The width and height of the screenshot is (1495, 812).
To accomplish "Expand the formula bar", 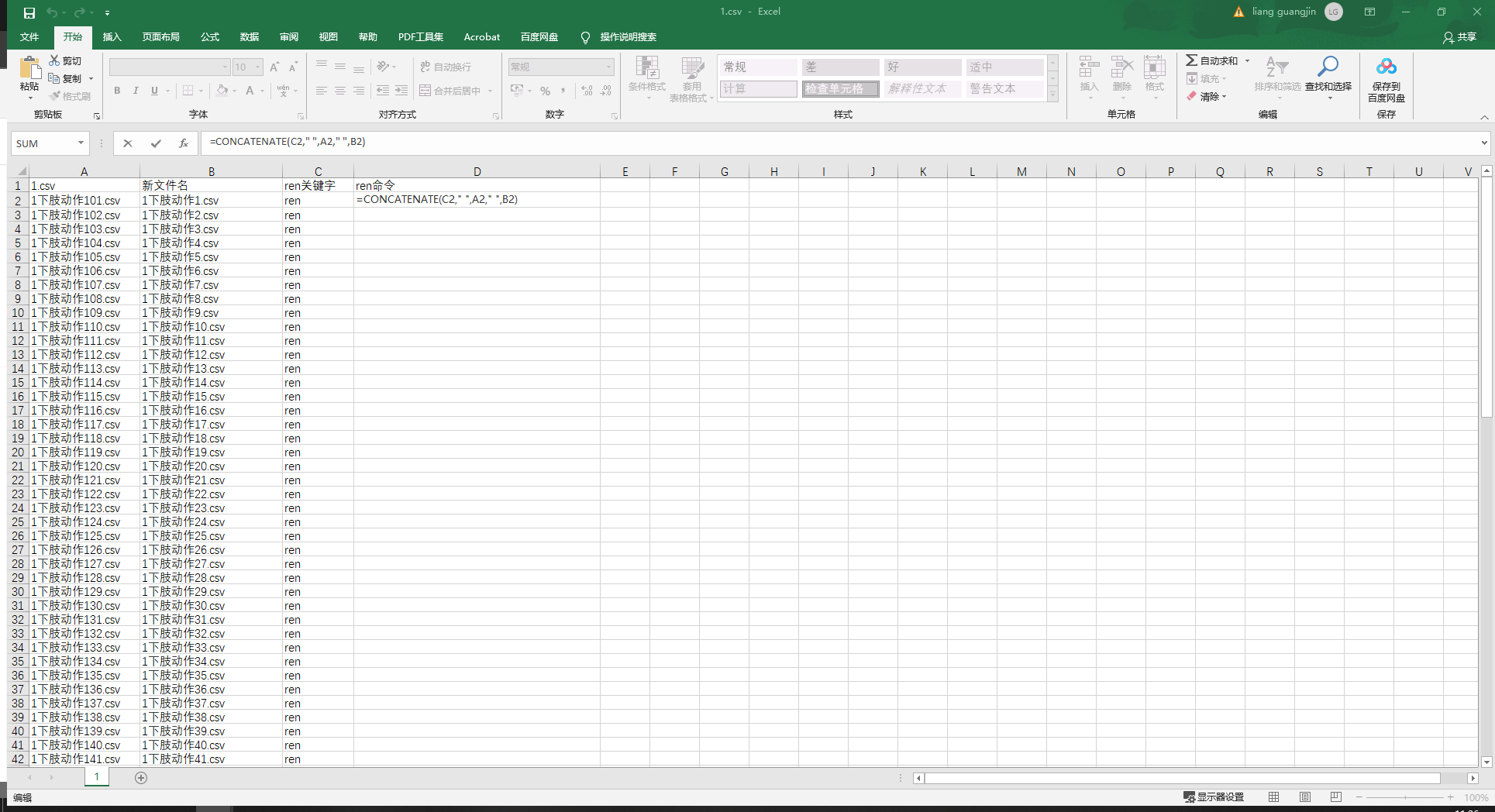I will [1484, 143].
